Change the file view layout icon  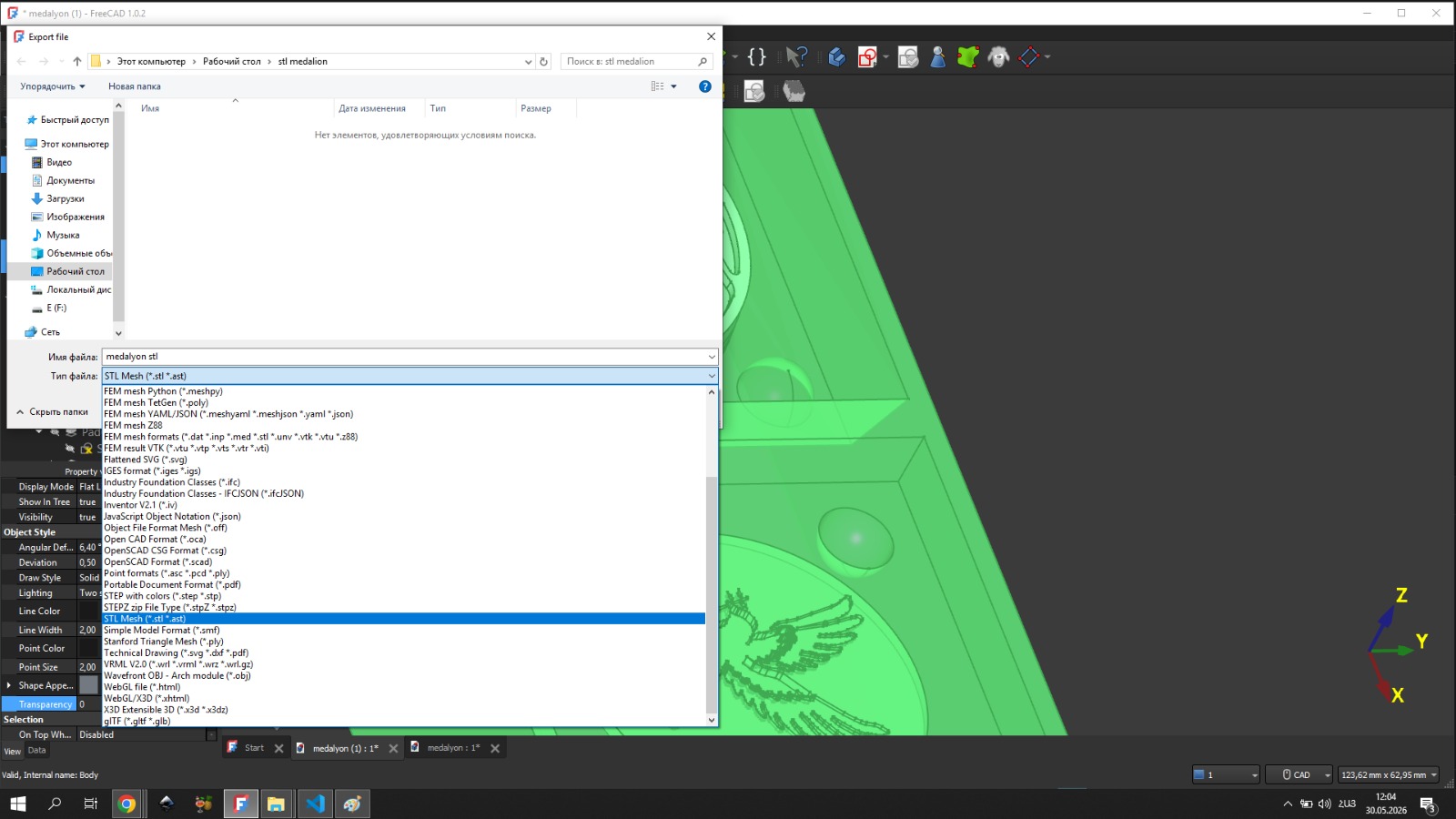[658, 86]
